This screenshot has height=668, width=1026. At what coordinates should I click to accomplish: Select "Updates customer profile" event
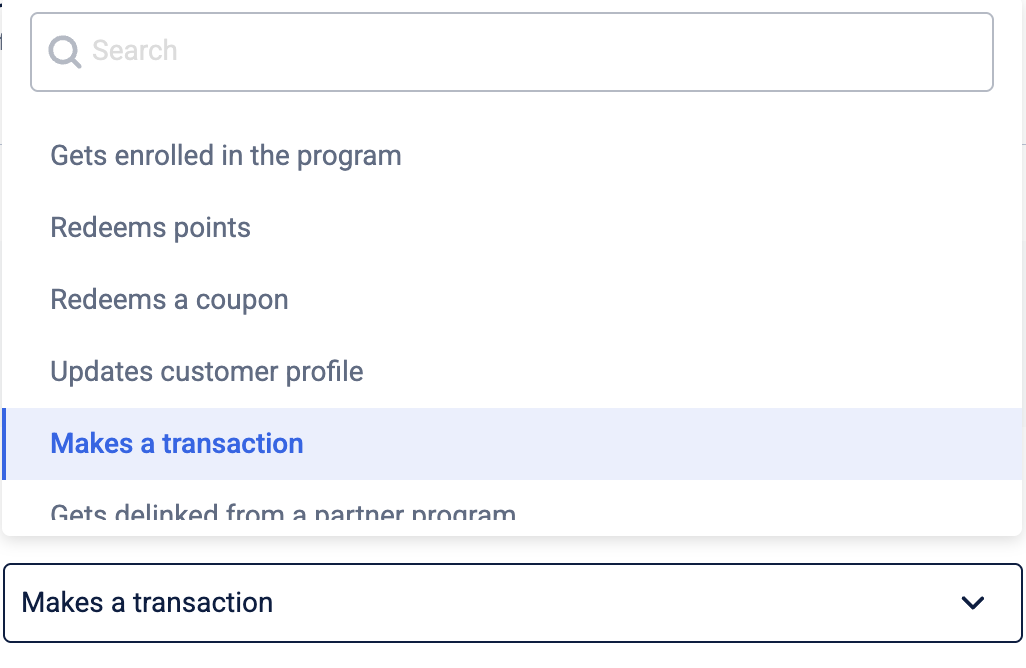click(207, 372)
